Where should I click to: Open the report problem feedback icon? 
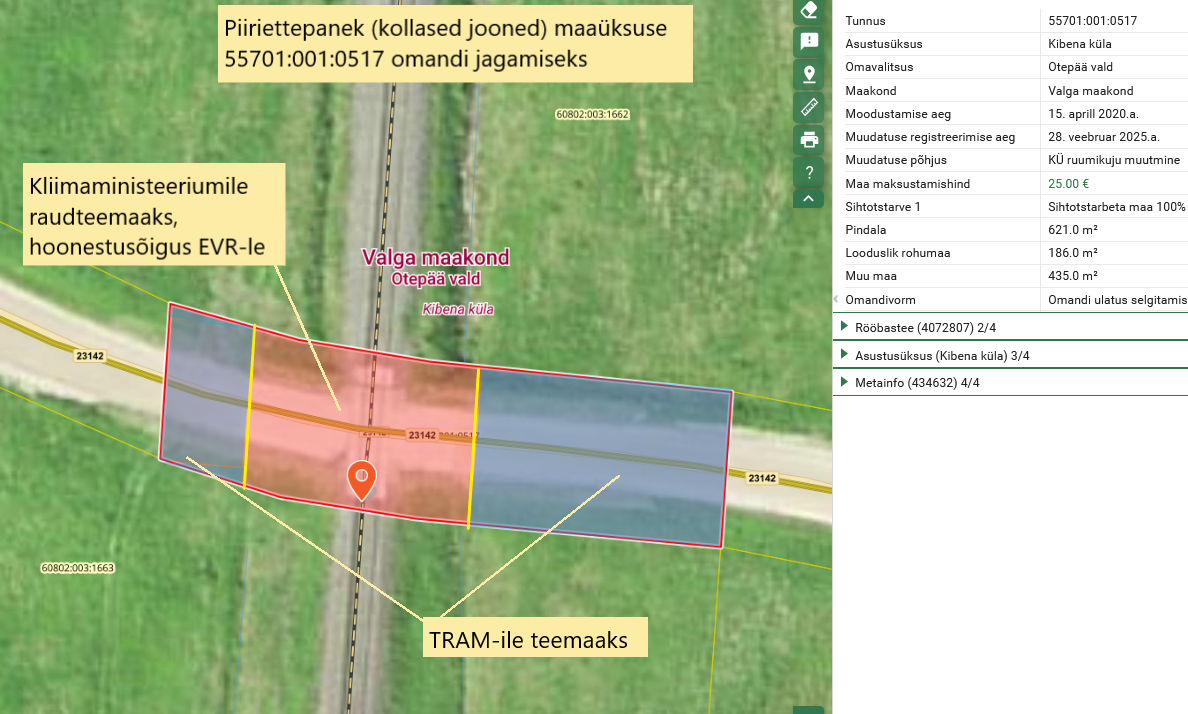(x=809, y=42)
